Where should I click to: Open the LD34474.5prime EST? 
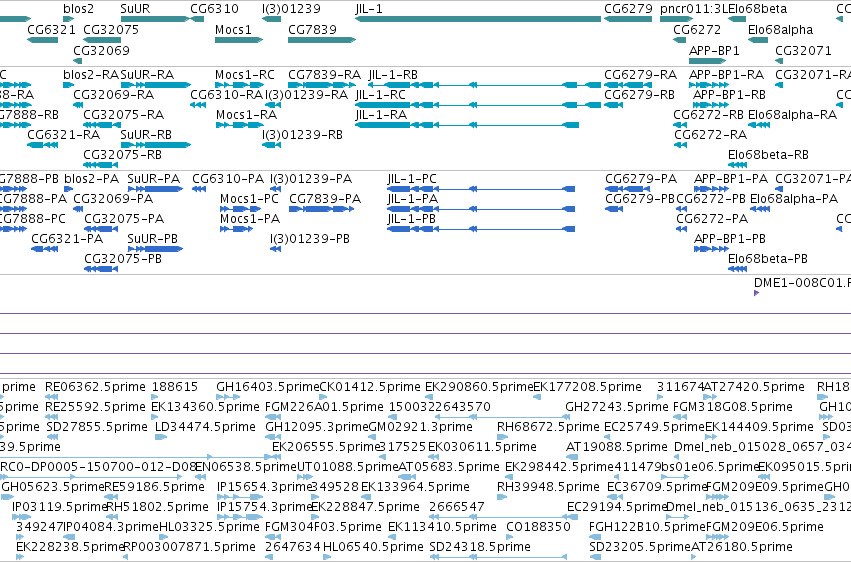tap(161, 437)
